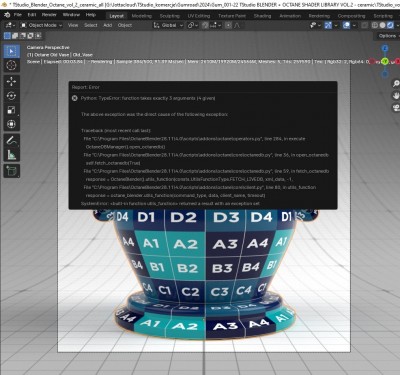Choose the Scale tool
The width and height of the screenshot is (400, 375).
tap(11, 110)
